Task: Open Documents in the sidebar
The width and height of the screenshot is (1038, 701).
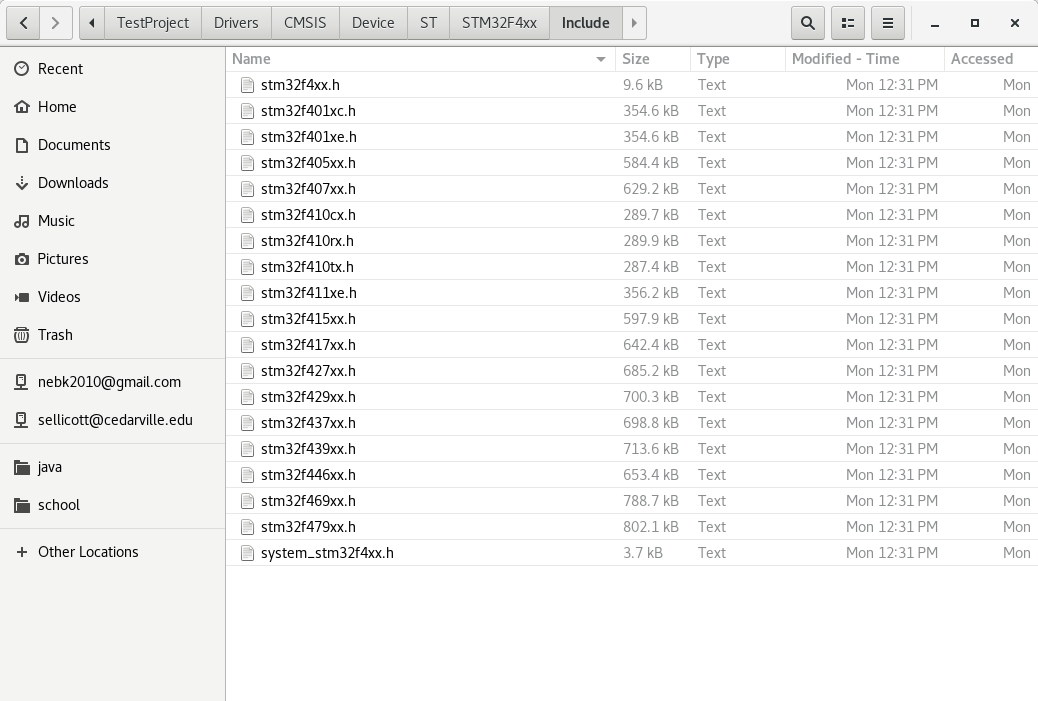Action: click(x=113, y=145)
